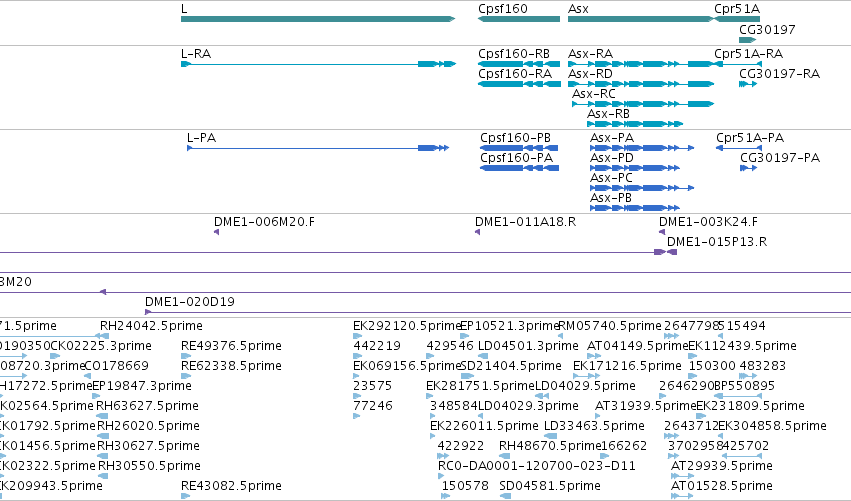
Task: Open the 'AT29939.5prime' EST label
Action: 722,467
